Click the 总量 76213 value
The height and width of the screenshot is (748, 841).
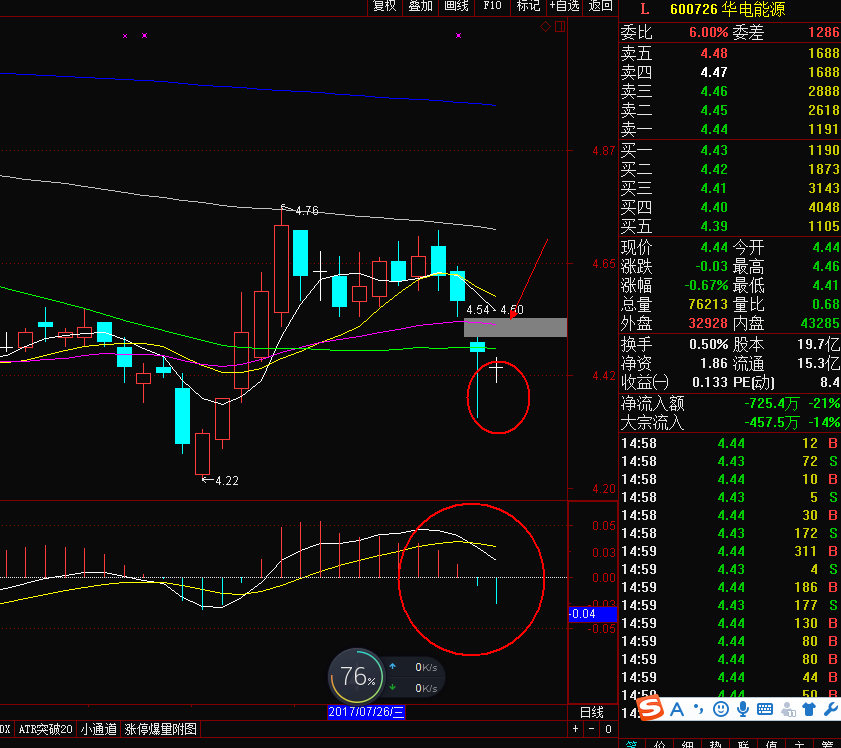tap(707, 304)
